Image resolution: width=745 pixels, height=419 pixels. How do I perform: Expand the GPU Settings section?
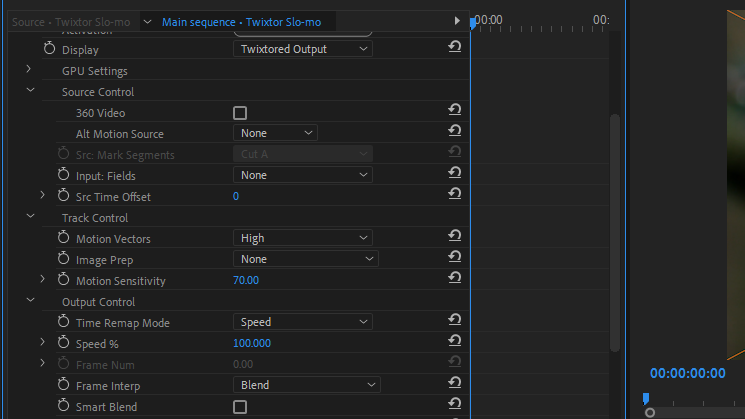pyautogui.click(x=29, y=69)
